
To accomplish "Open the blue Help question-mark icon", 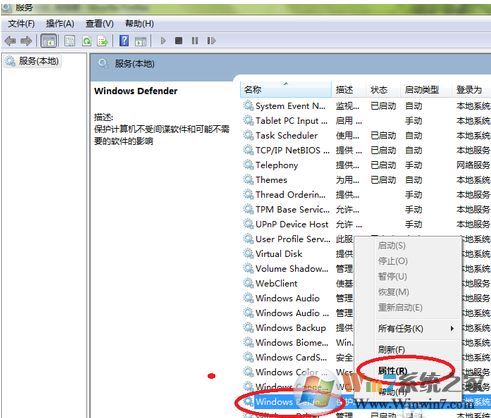I will coord(124,41).
